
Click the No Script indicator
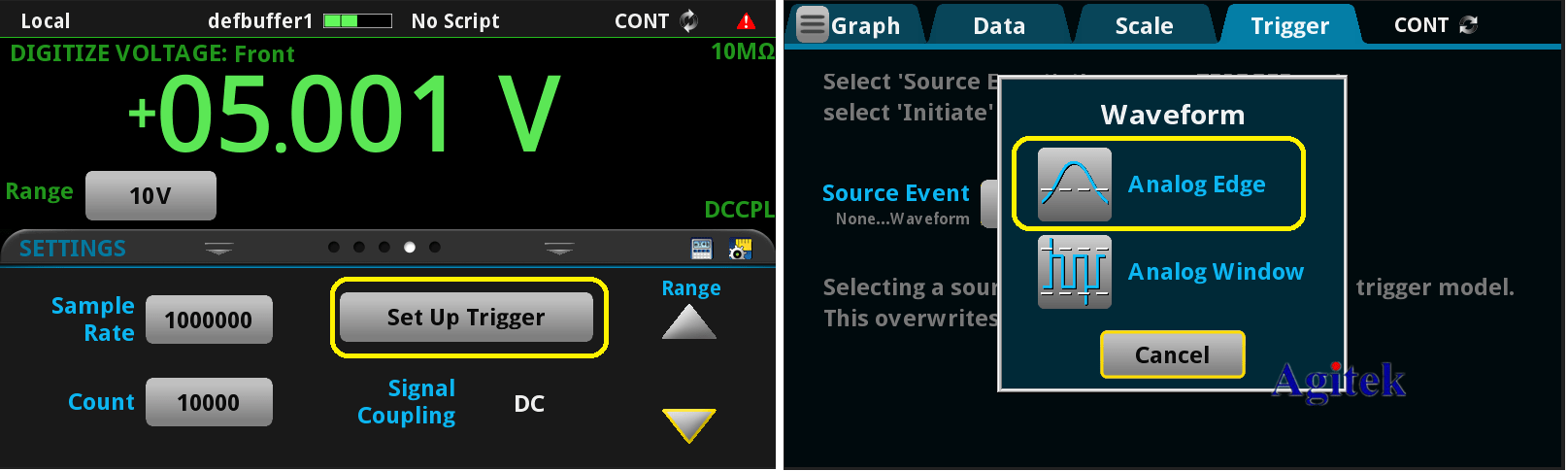point(455,21)
